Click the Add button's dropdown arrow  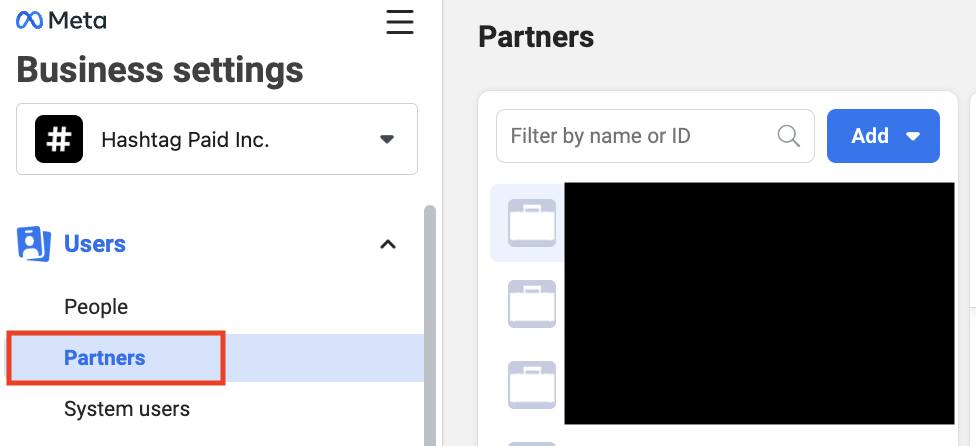coord(913,136)
